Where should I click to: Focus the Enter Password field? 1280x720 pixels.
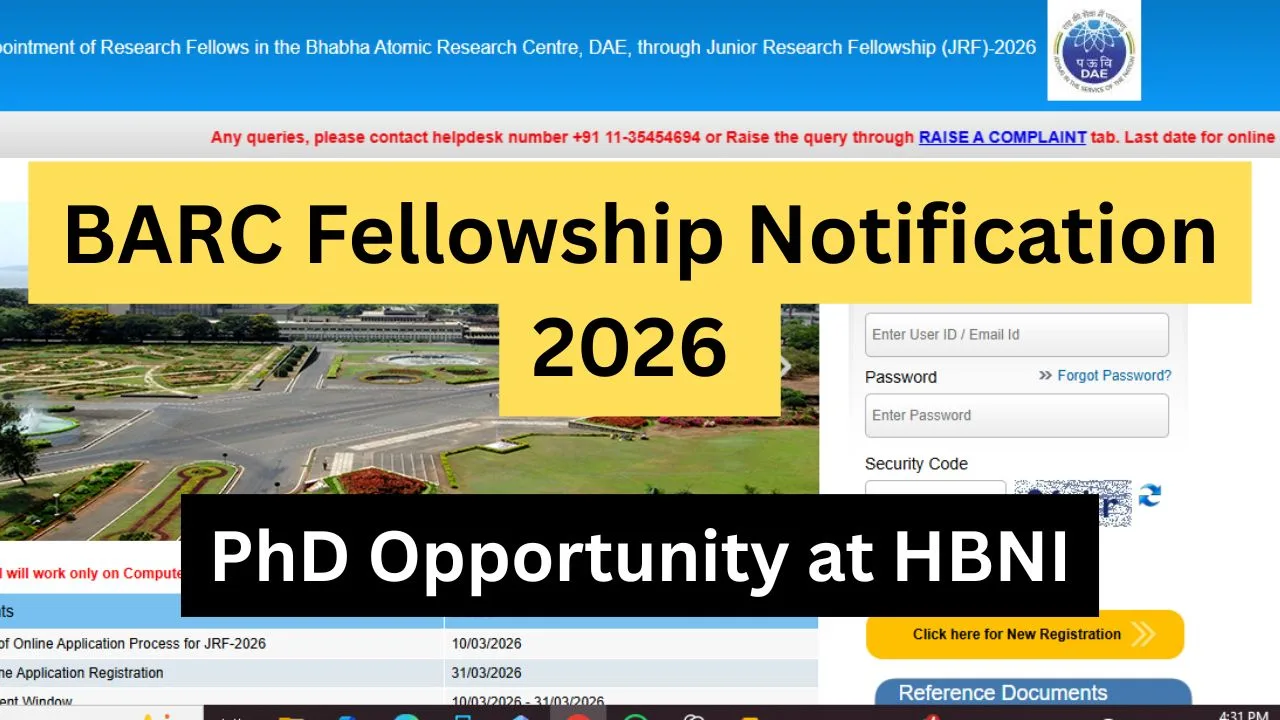[x=1016, y=415]
